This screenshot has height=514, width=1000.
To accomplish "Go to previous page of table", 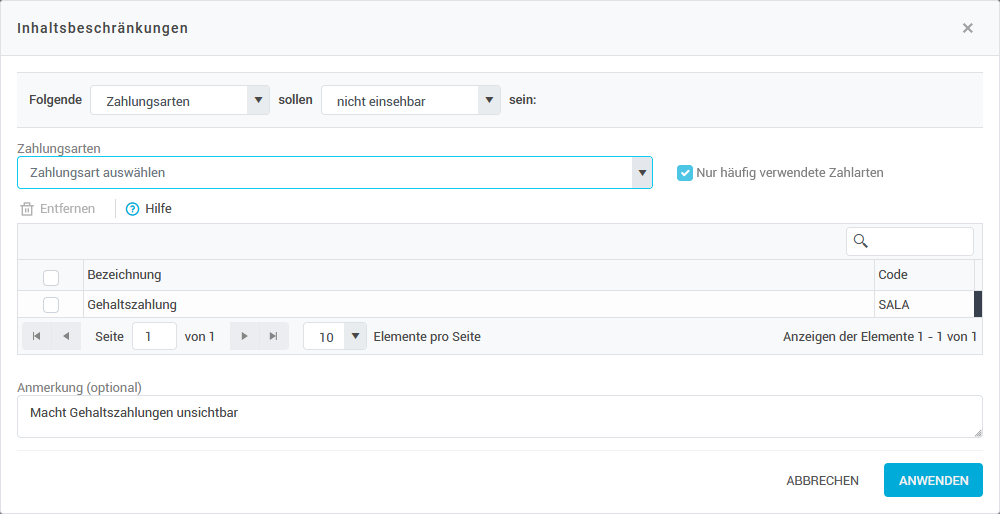I will (x=66, y=337).
